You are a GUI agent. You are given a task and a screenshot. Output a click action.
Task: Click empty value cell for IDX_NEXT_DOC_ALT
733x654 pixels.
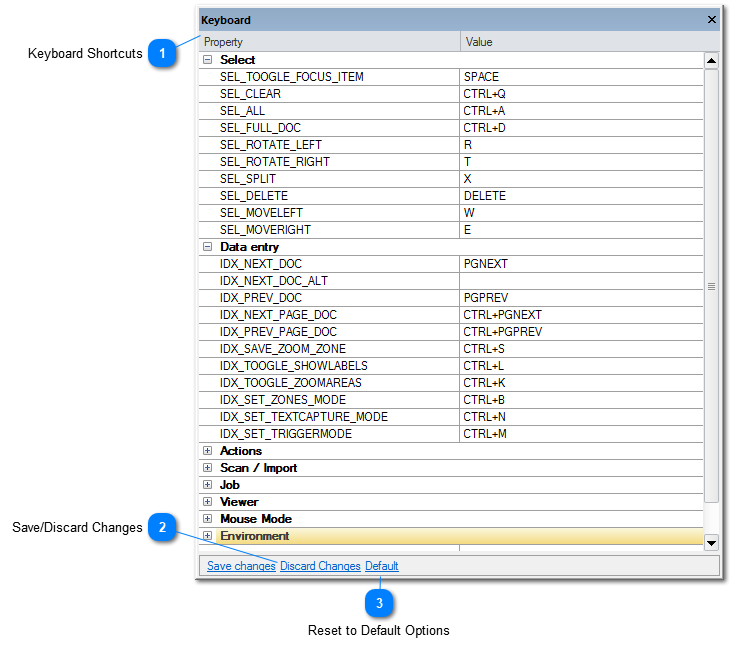click(x=582, y=281)
